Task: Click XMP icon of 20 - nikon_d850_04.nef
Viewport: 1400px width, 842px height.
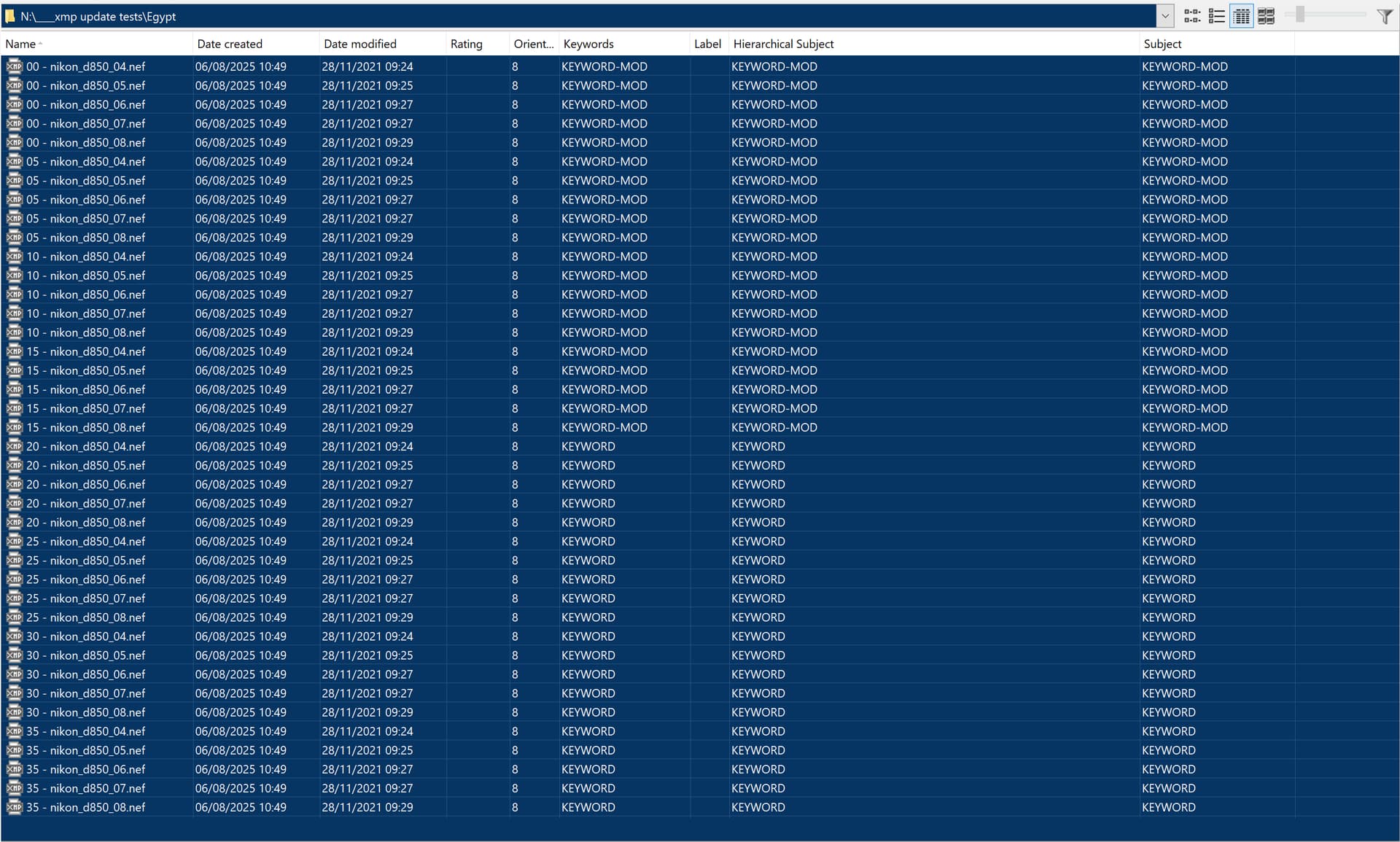Action: (x=14, y=446)
